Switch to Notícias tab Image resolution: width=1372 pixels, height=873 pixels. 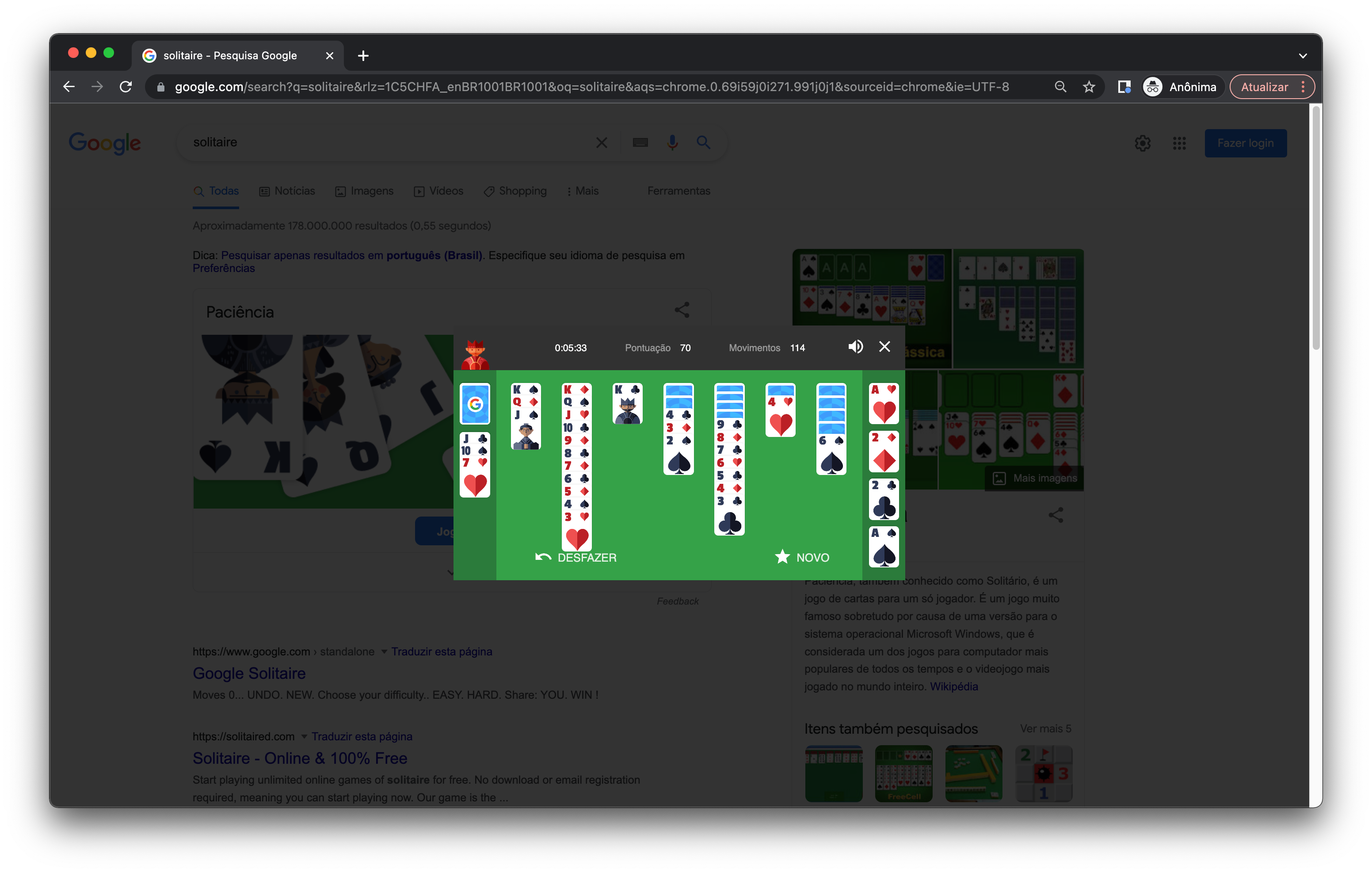click(x=287, y=191)
